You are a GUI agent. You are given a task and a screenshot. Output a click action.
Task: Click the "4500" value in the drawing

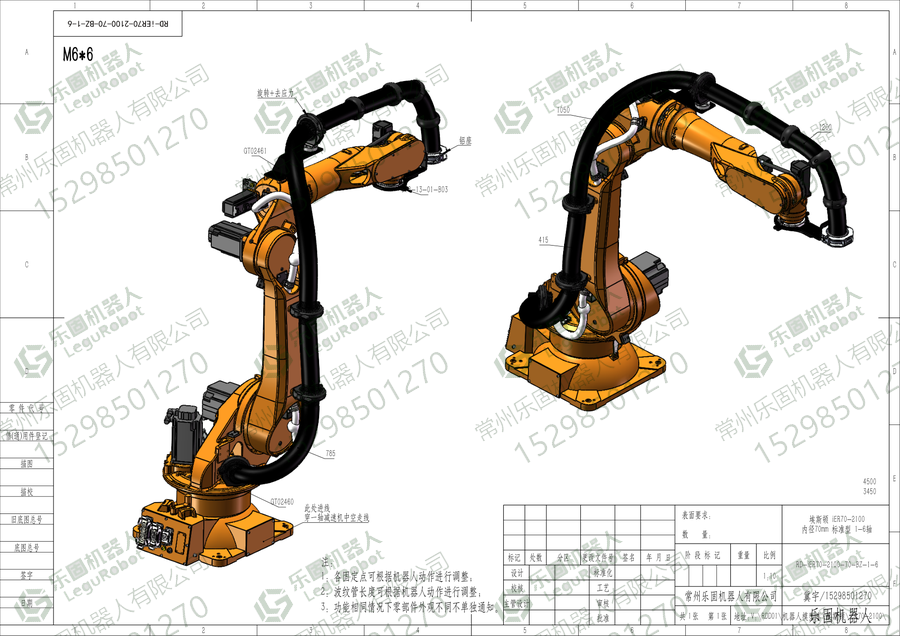point(870,482)
